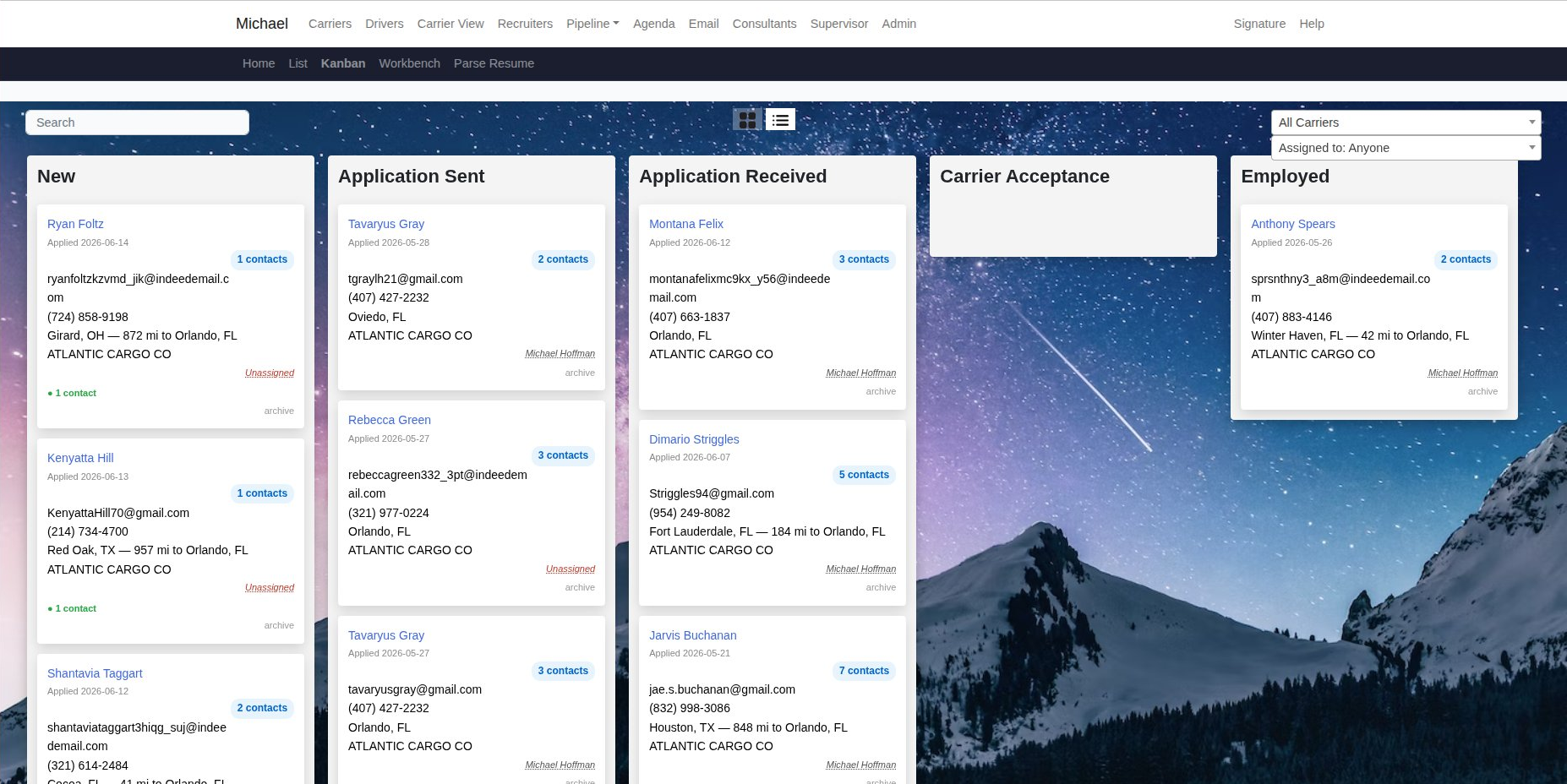Open the Help link
Image resolution: width=1567 pixels, height=784 pixels.
click(1312, 24)
